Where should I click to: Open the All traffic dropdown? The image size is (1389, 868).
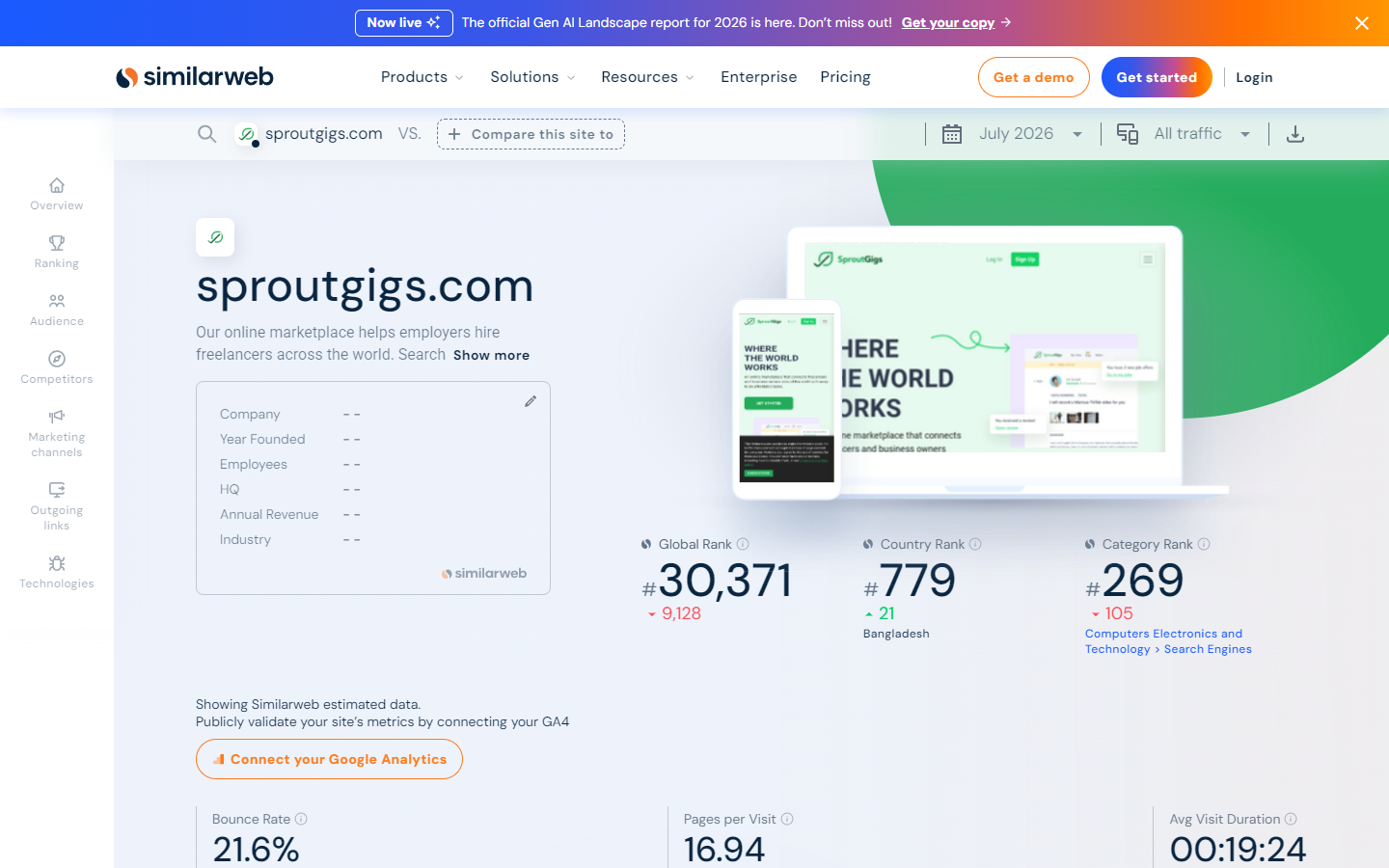click(x=1202, y=134)
